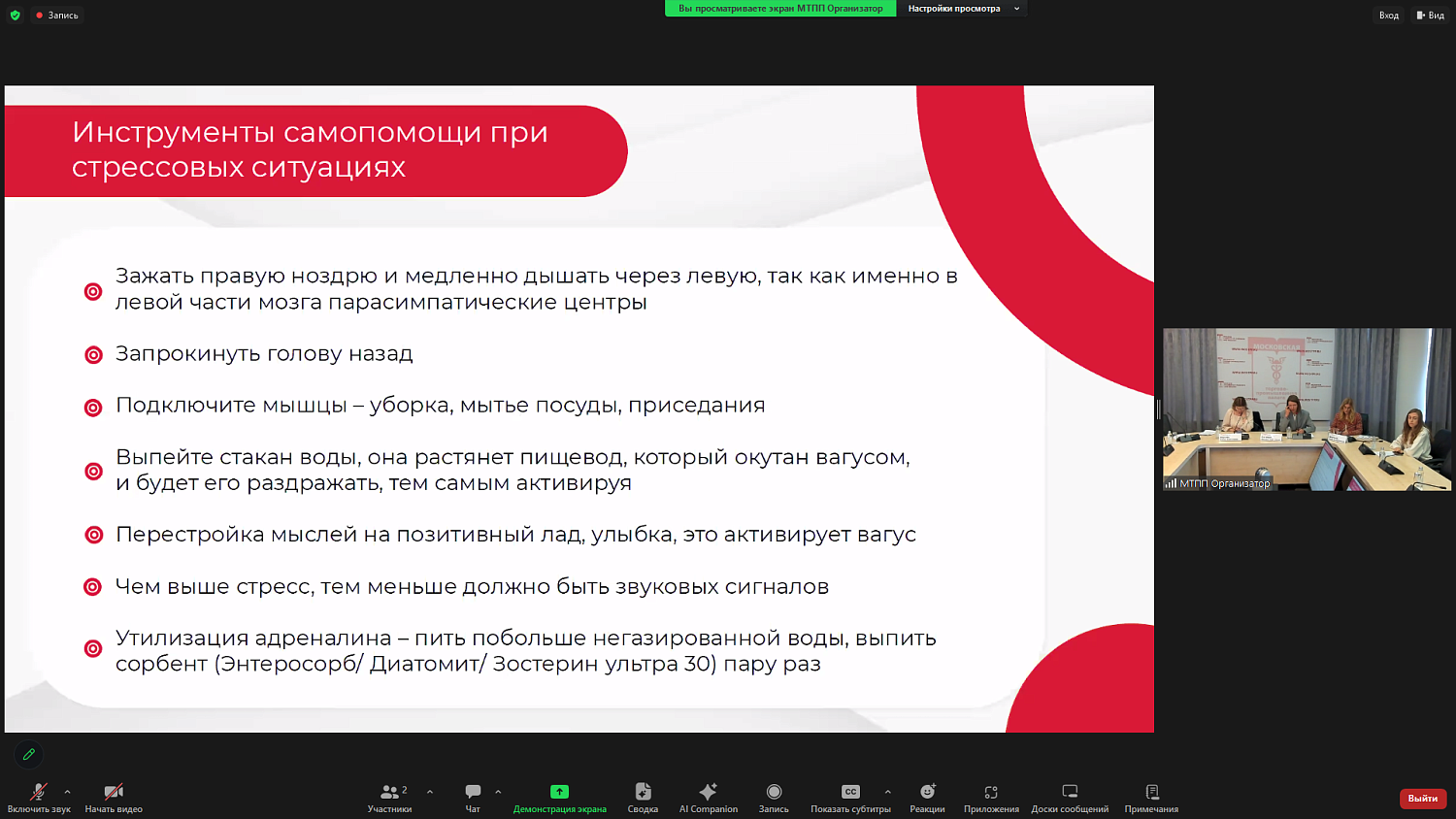This screenshot has height=819, width=1456.
Task: Open the Реакции panel
Action: tap(928, 796)
